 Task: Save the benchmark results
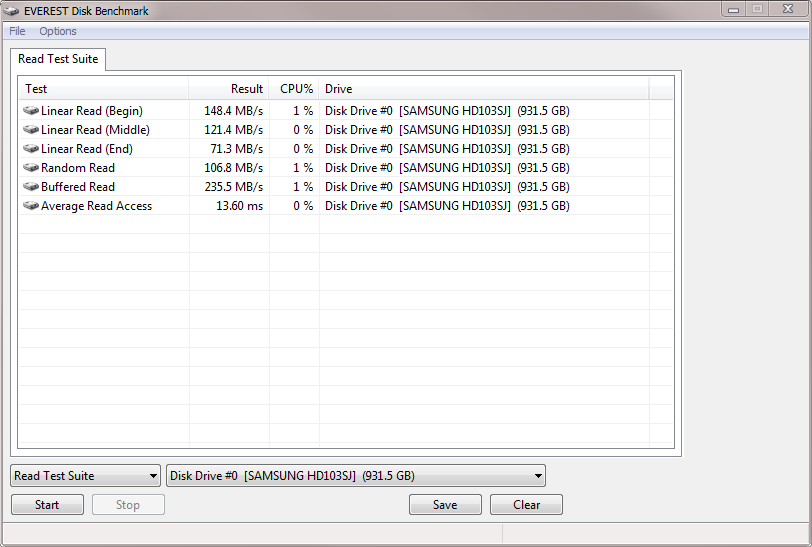point(445,505)
